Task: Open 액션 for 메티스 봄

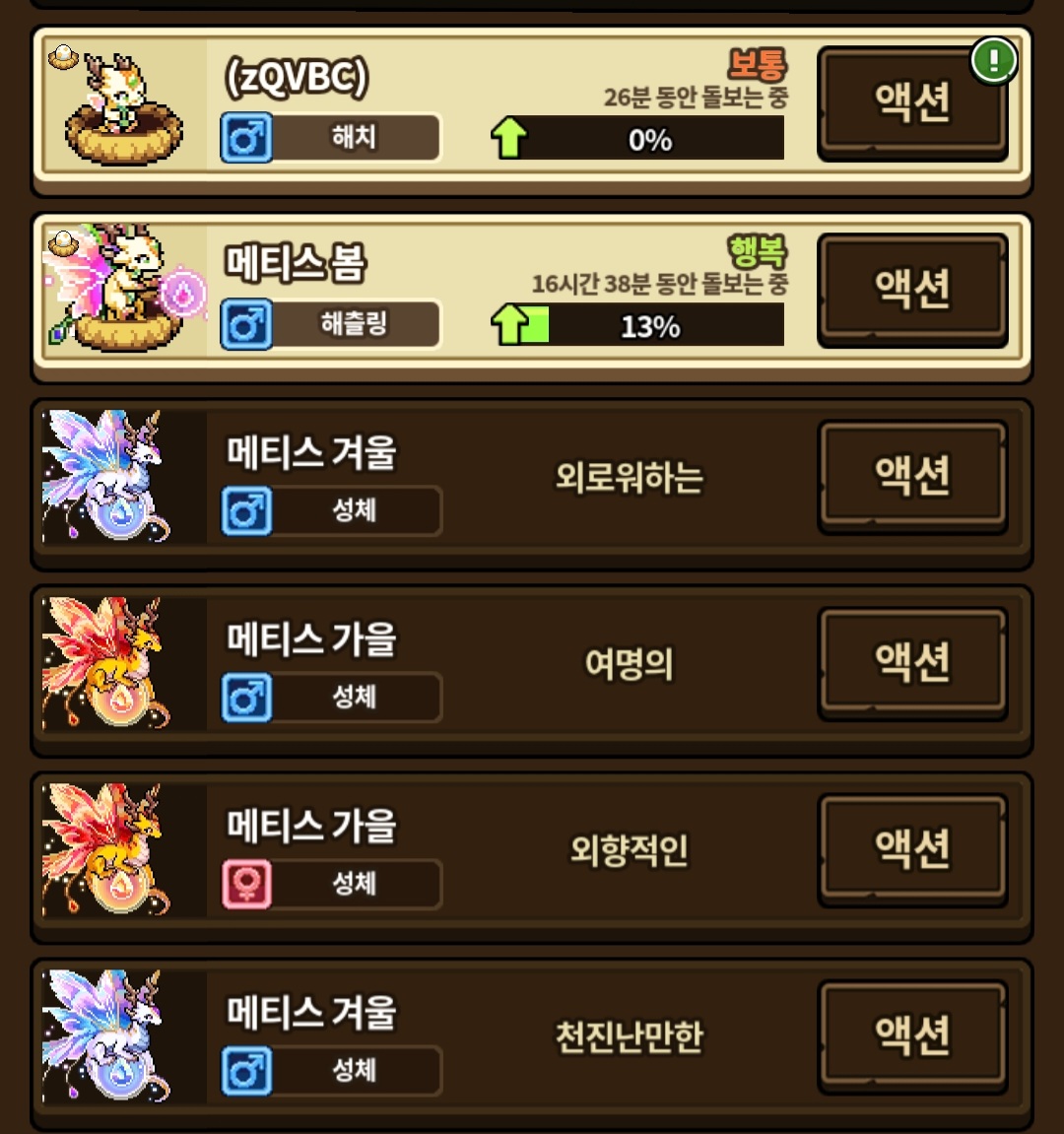Action: [912, 290]
